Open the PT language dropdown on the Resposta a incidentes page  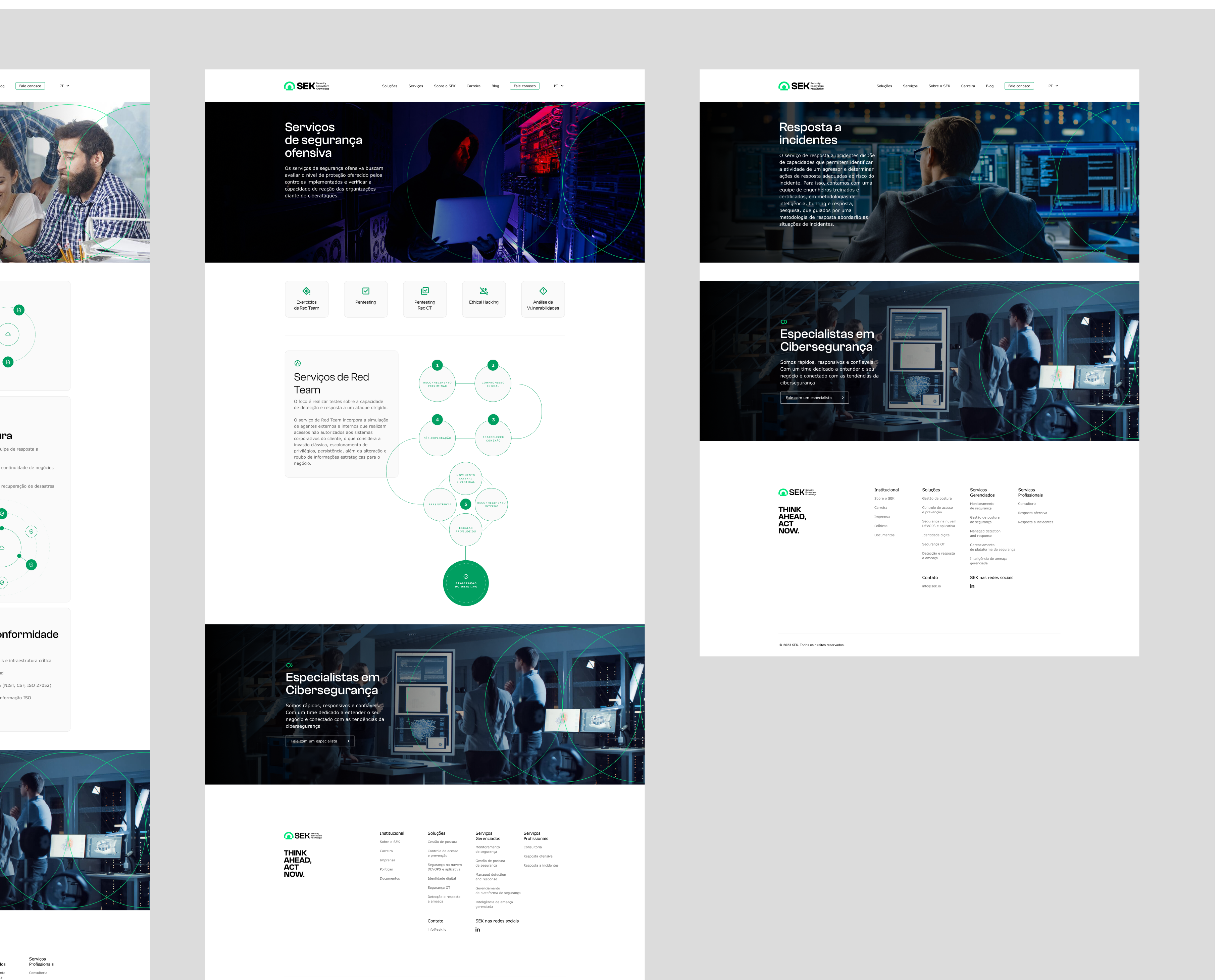(1053, 86)
